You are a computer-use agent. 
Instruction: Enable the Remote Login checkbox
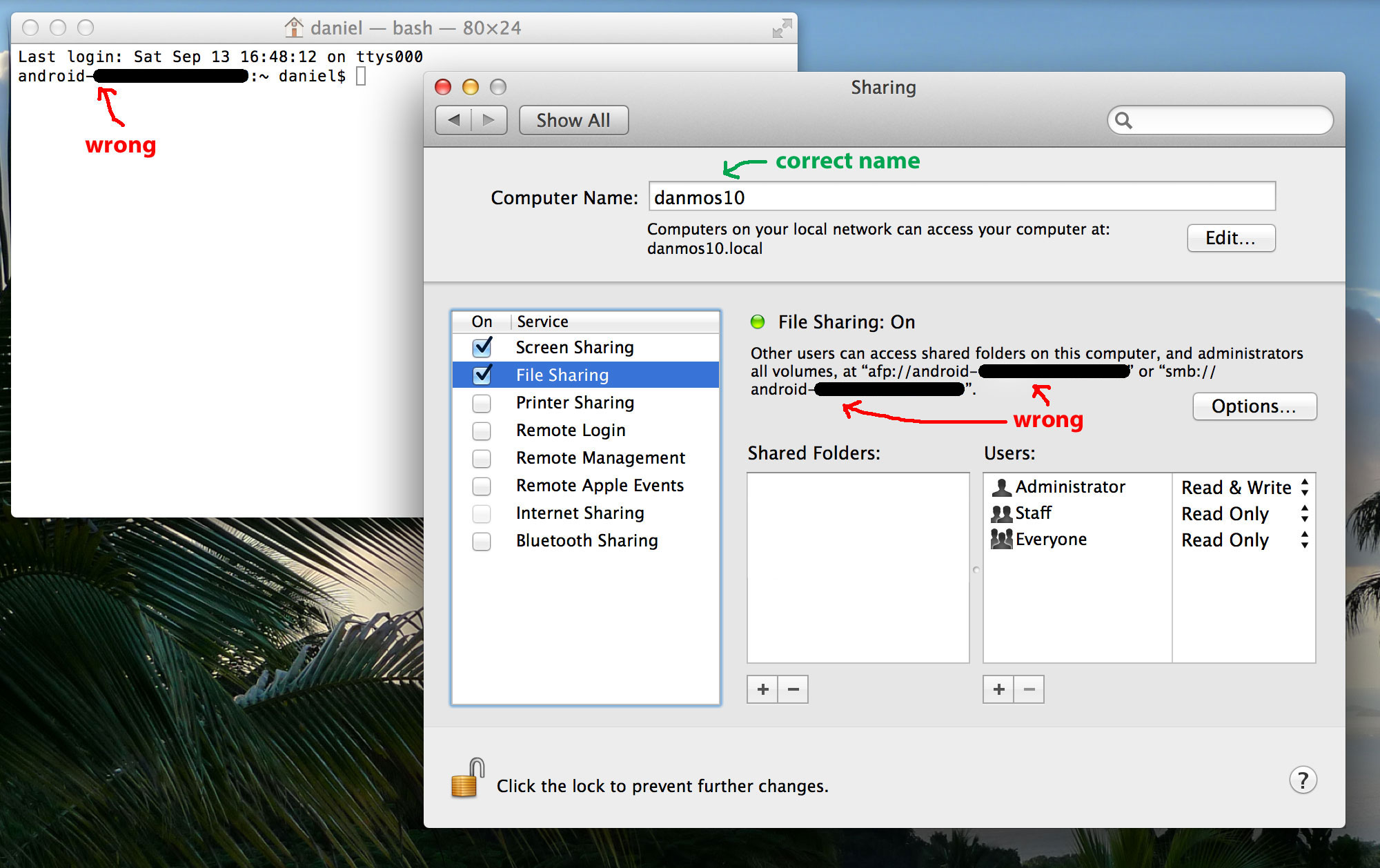click(x=482, y=431)
